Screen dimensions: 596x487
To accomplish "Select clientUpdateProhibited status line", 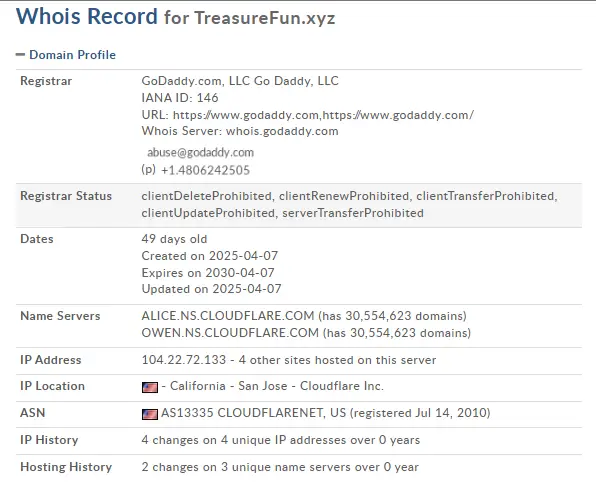I will [282, 213].
